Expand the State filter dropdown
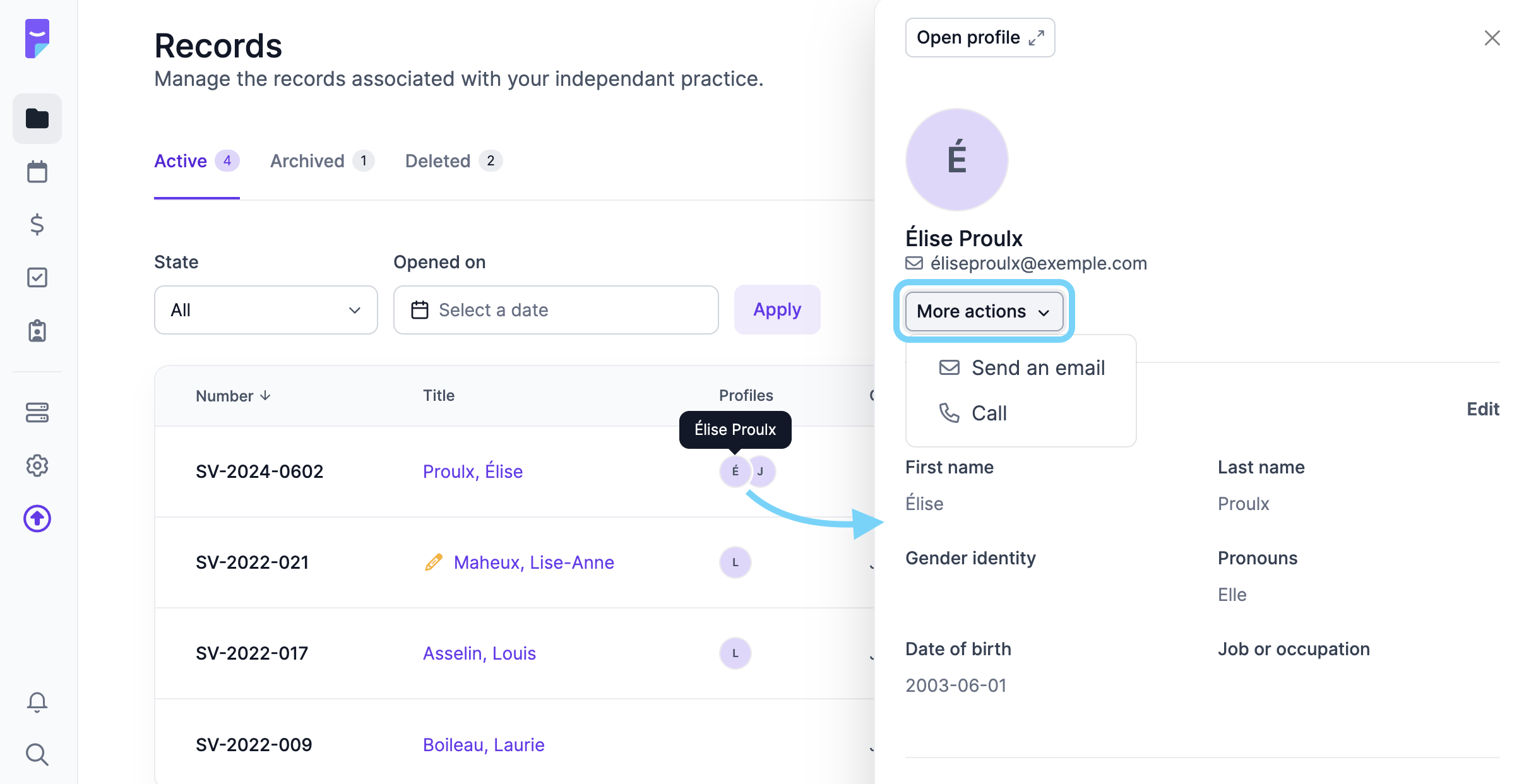 tap(266, 310)
